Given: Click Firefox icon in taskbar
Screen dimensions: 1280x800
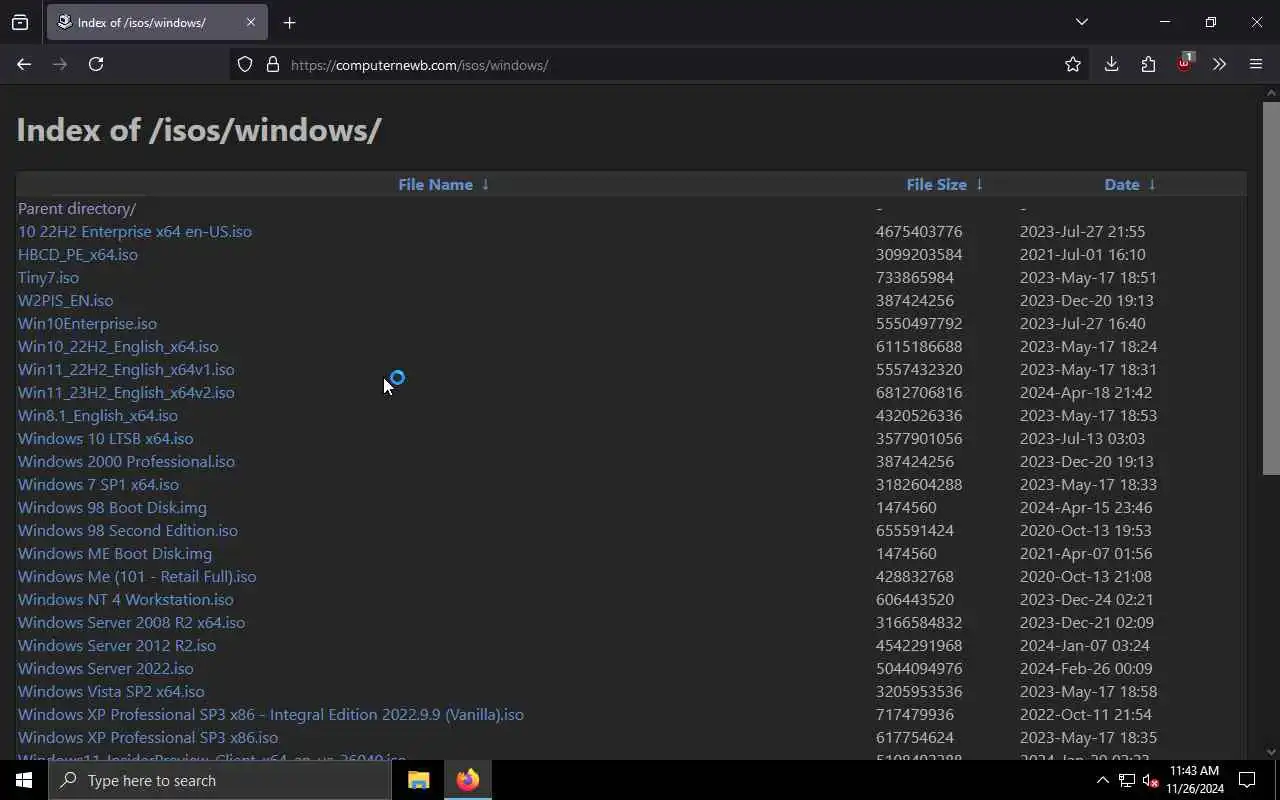Looking at the screenshot, I should [x=468, y=780].
